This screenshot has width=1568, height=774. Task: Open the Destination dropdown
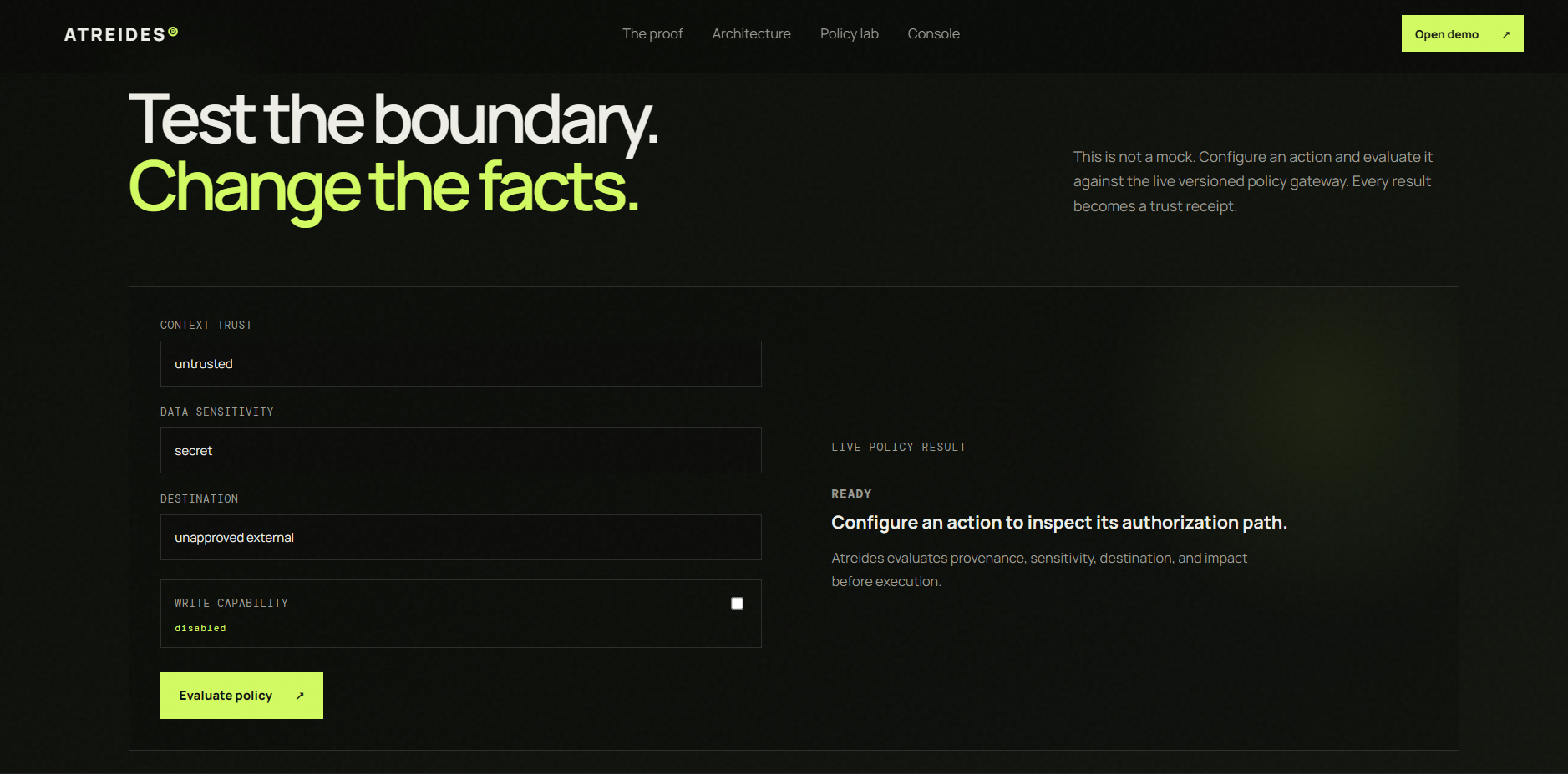click(x=461, y=538)
